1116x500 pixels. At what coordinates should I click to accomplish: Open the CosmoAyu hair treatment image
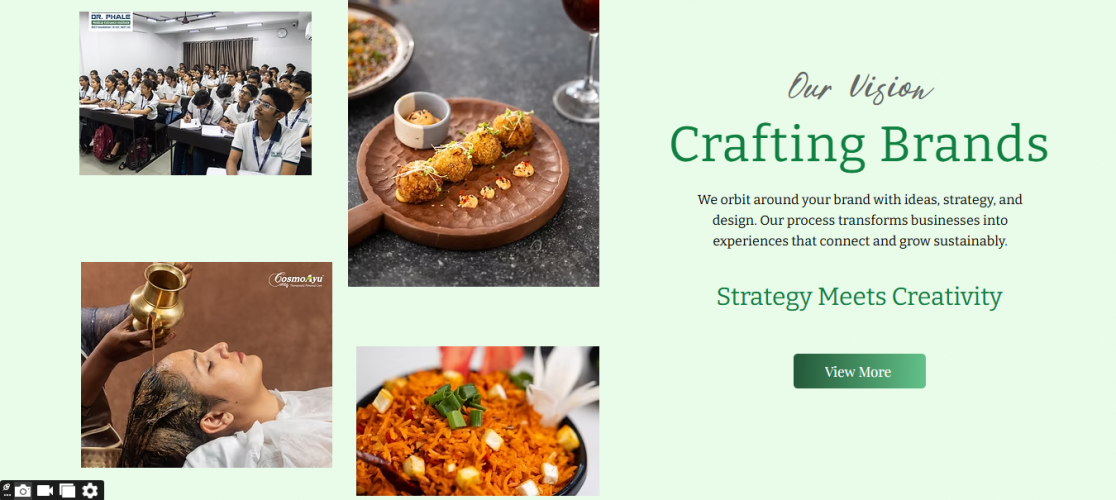[x=206, y=365]
